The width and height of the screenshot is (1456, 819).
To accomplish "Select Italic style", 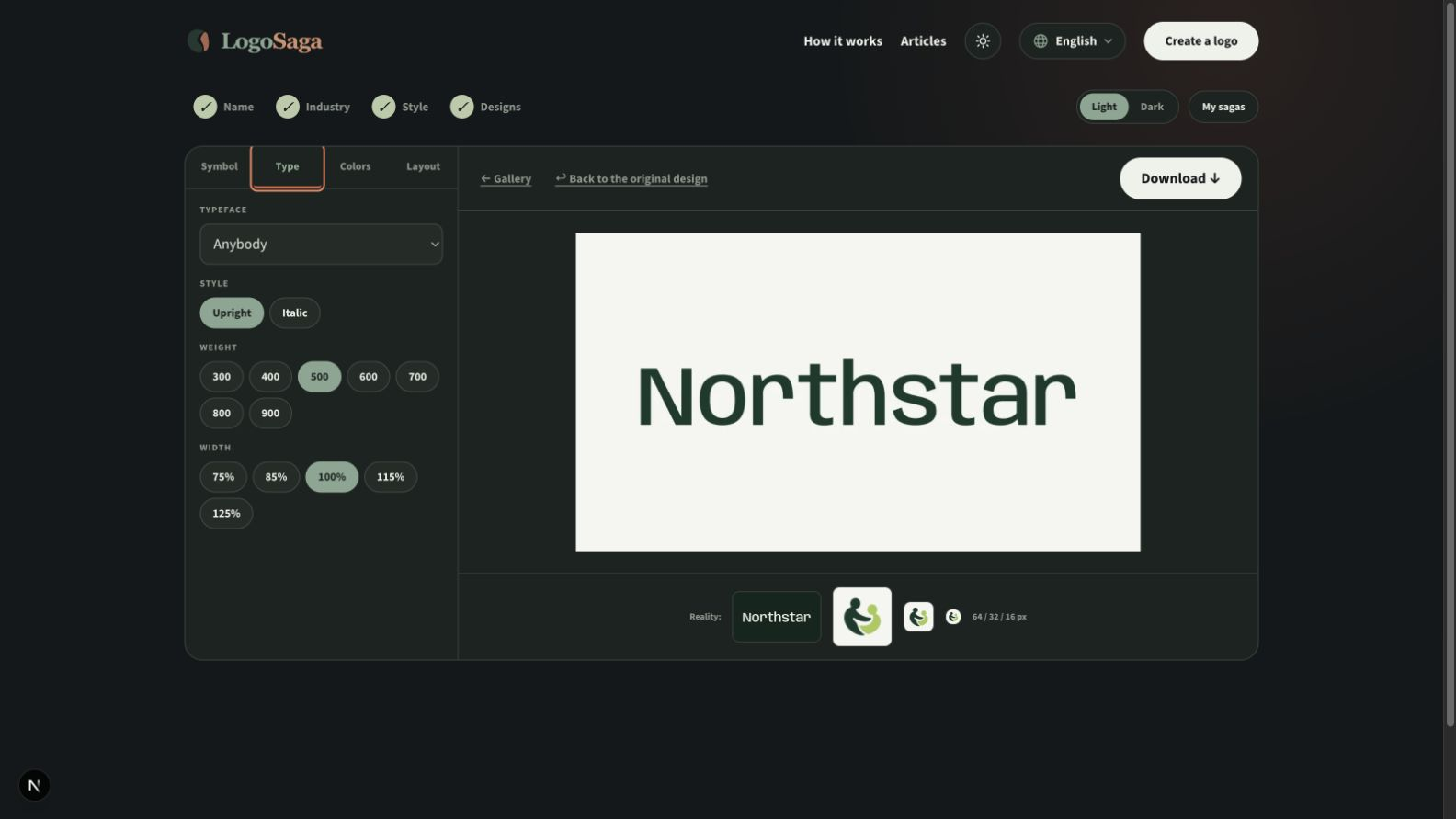I will (x=295, y=313).
